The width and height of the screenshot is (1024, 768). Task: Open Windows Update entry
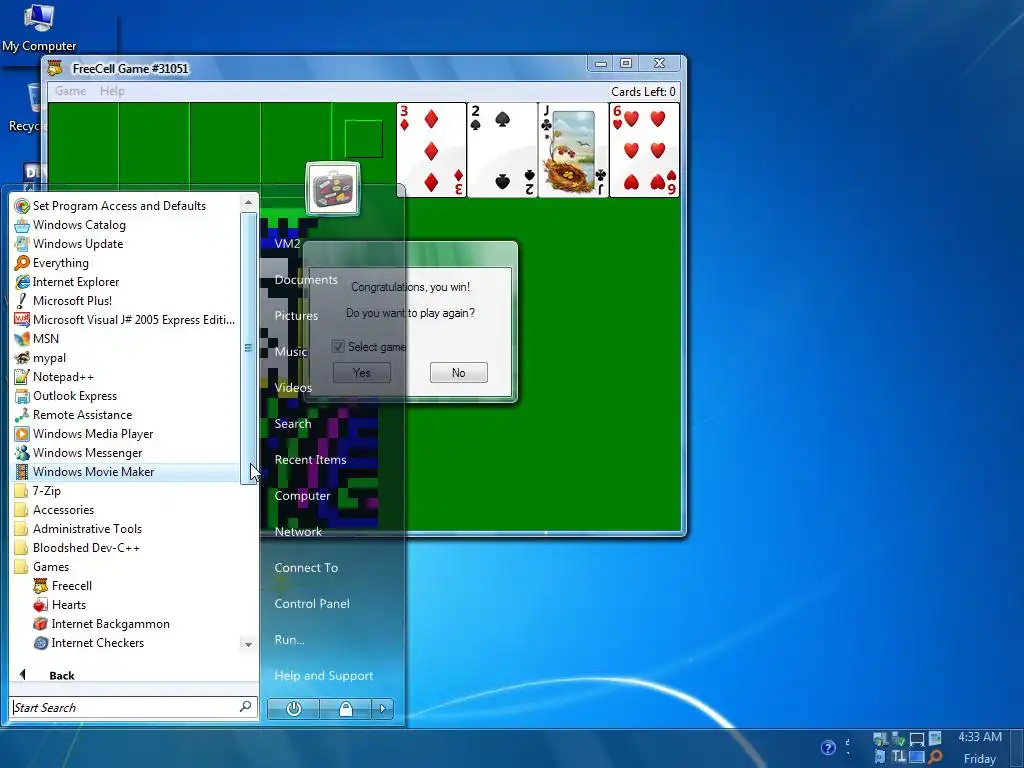69,244
